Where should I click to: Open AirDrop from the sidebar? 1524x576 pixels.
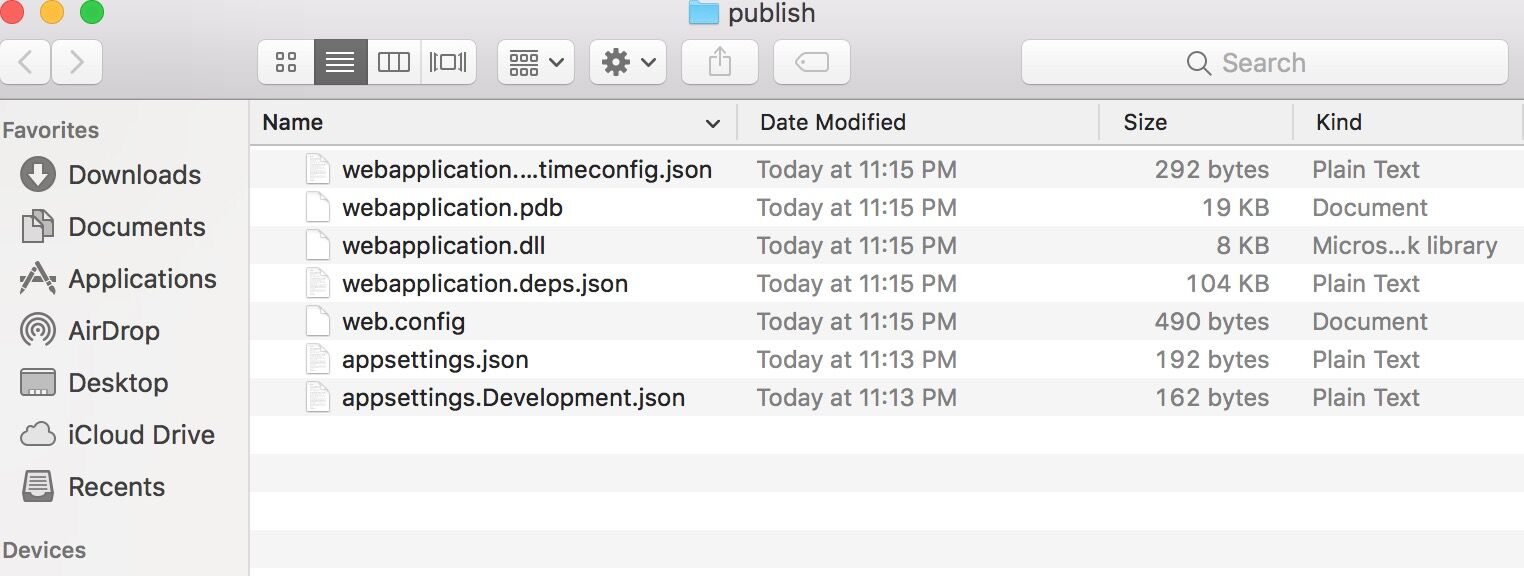(x=114, y=331)
